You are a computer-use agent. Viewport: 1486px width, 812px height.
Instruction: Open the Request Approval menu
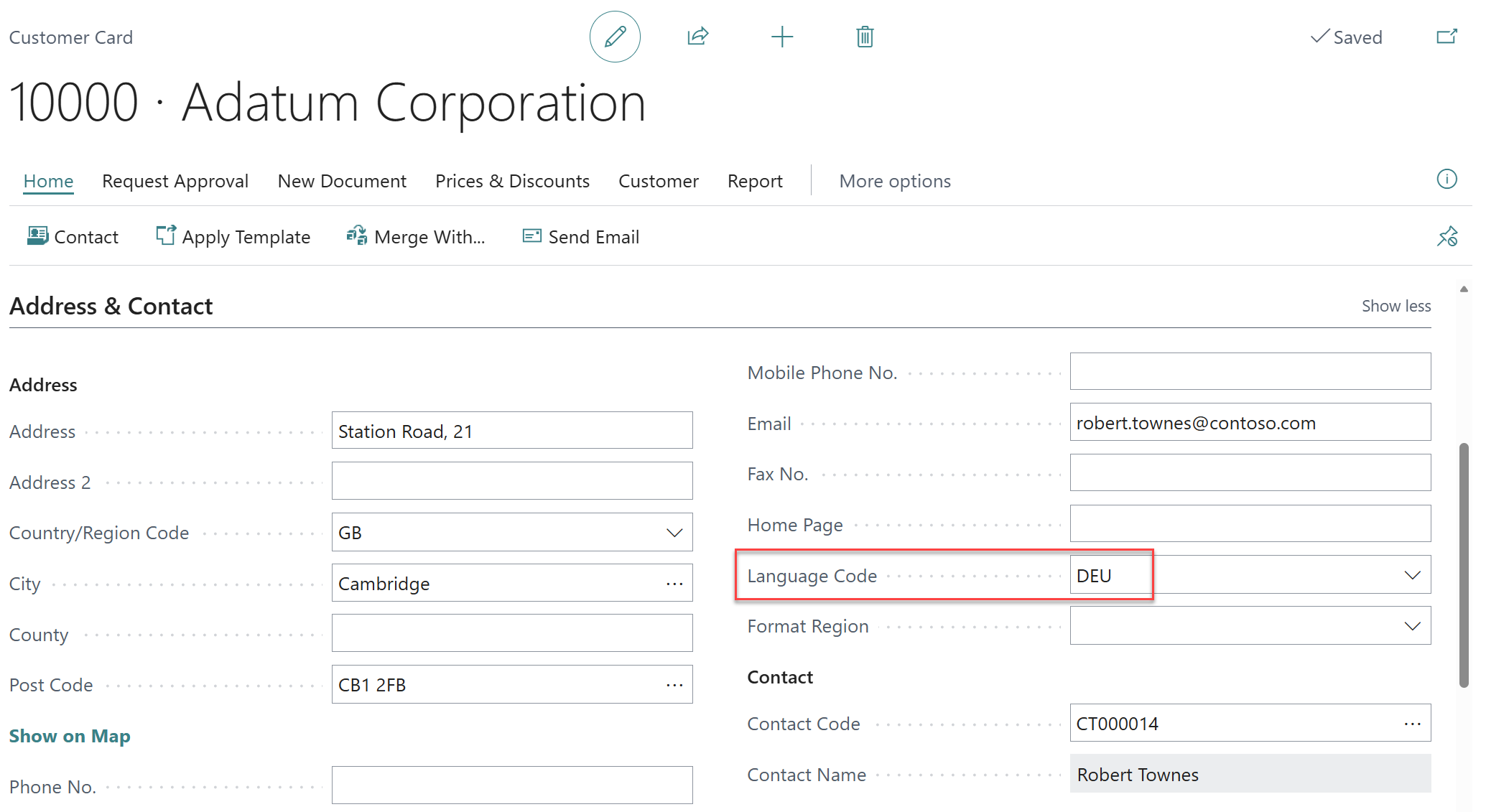tap(175, 181)
